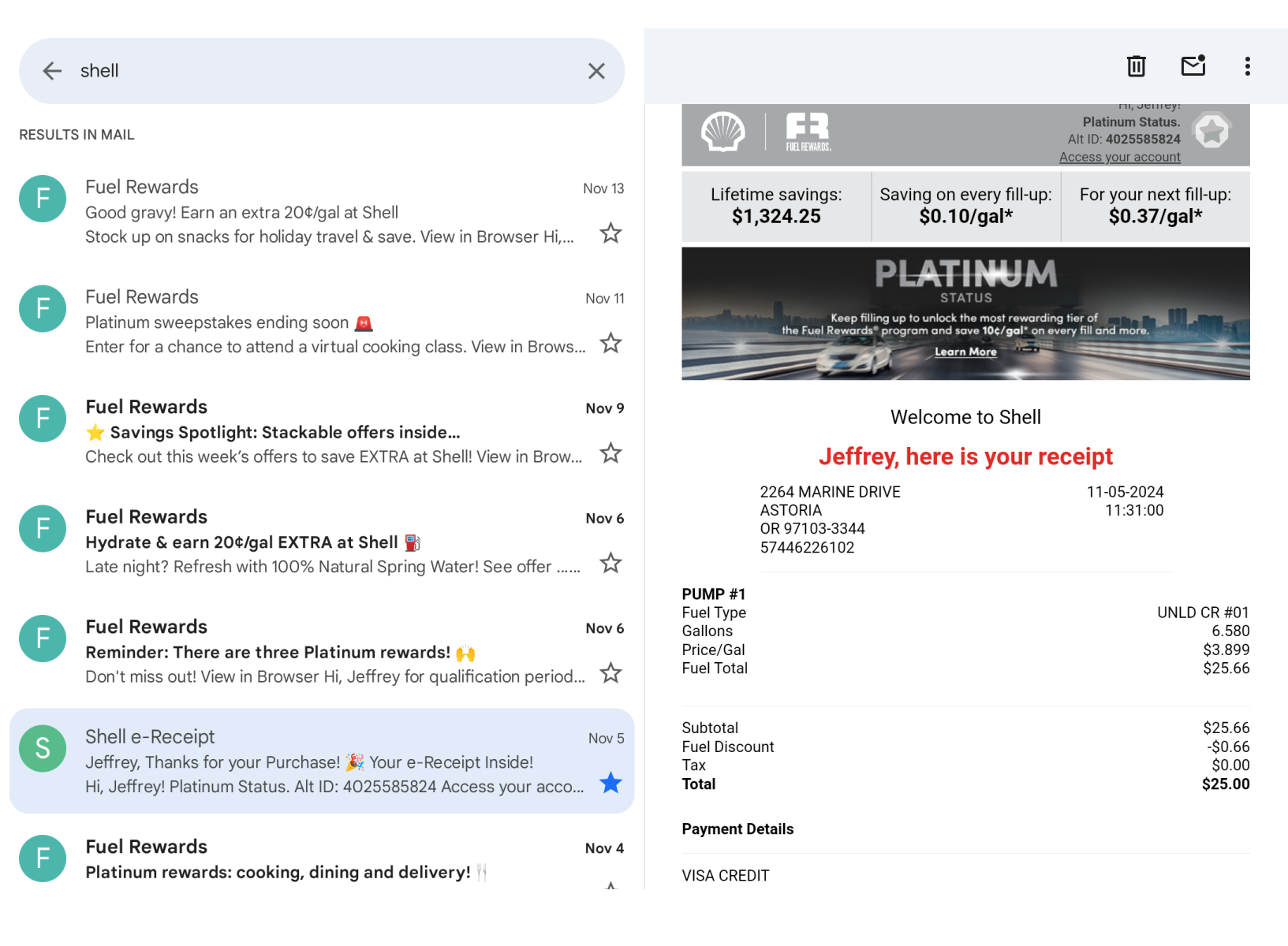The image size is (1288, 946).
Task: Click the Shell logo in email header
Action: [x=722, y=132]
